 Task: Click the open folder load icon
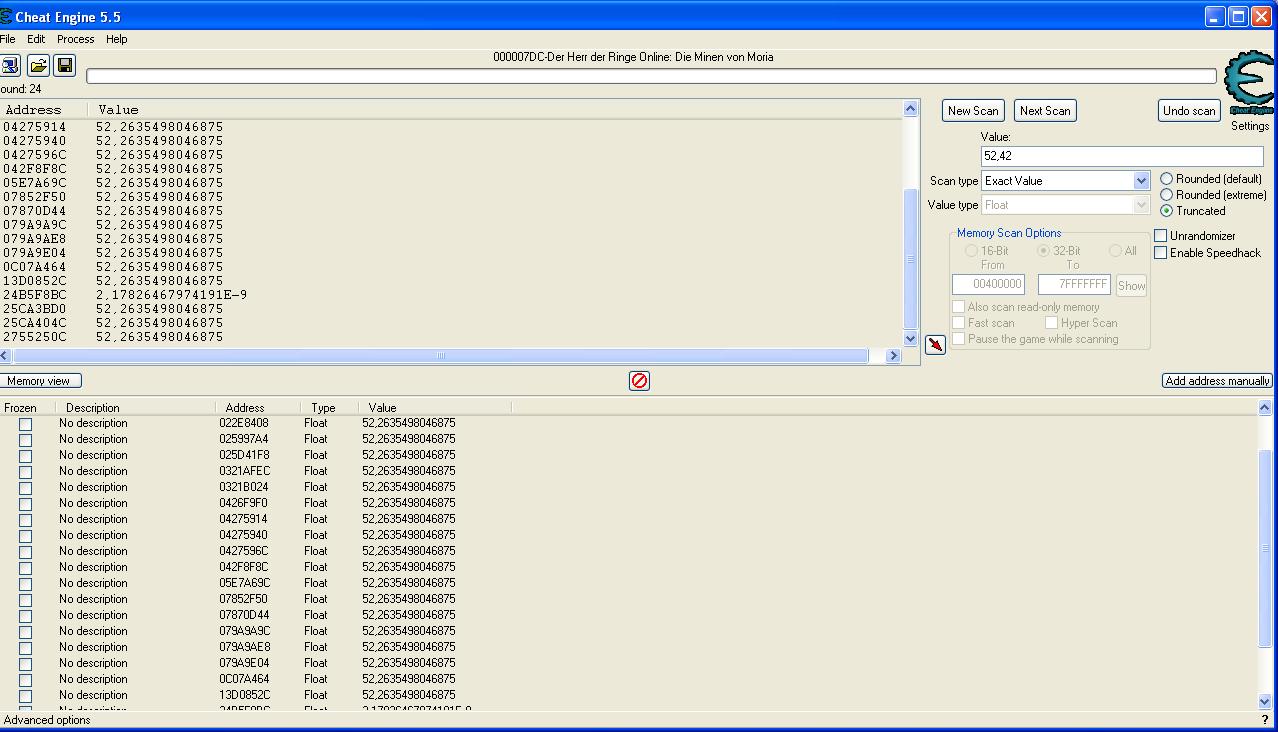click(x=38, y=66)
